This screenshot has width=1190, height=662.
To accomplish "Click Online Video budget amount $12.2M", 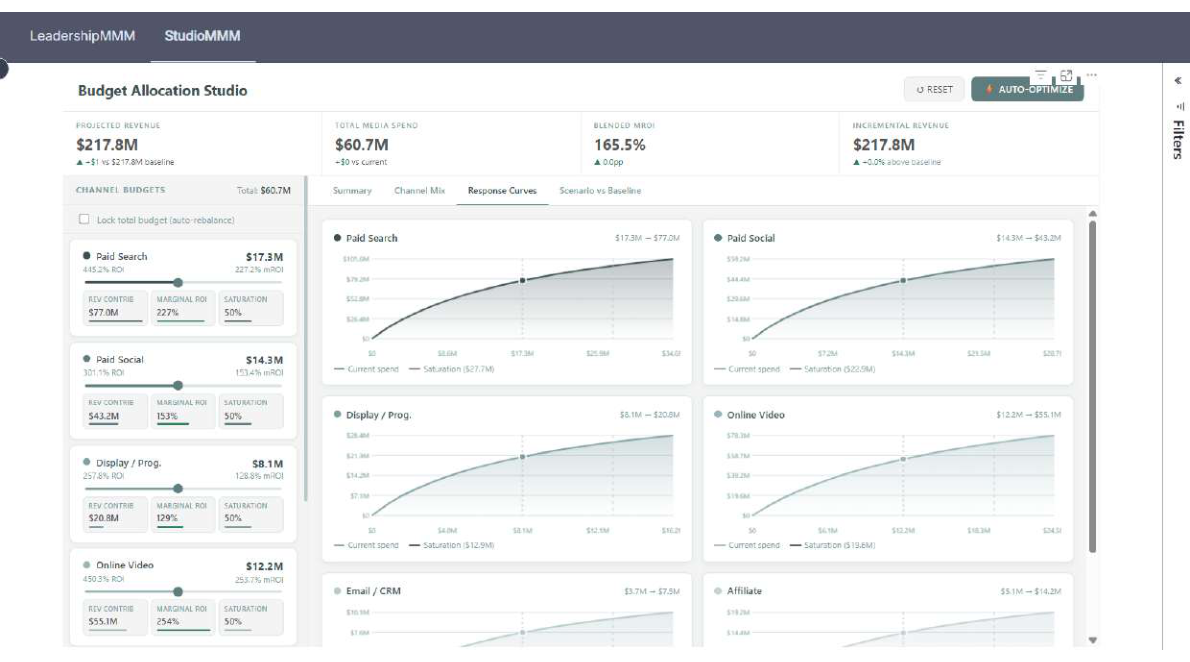I will click(x=264, y=566).
